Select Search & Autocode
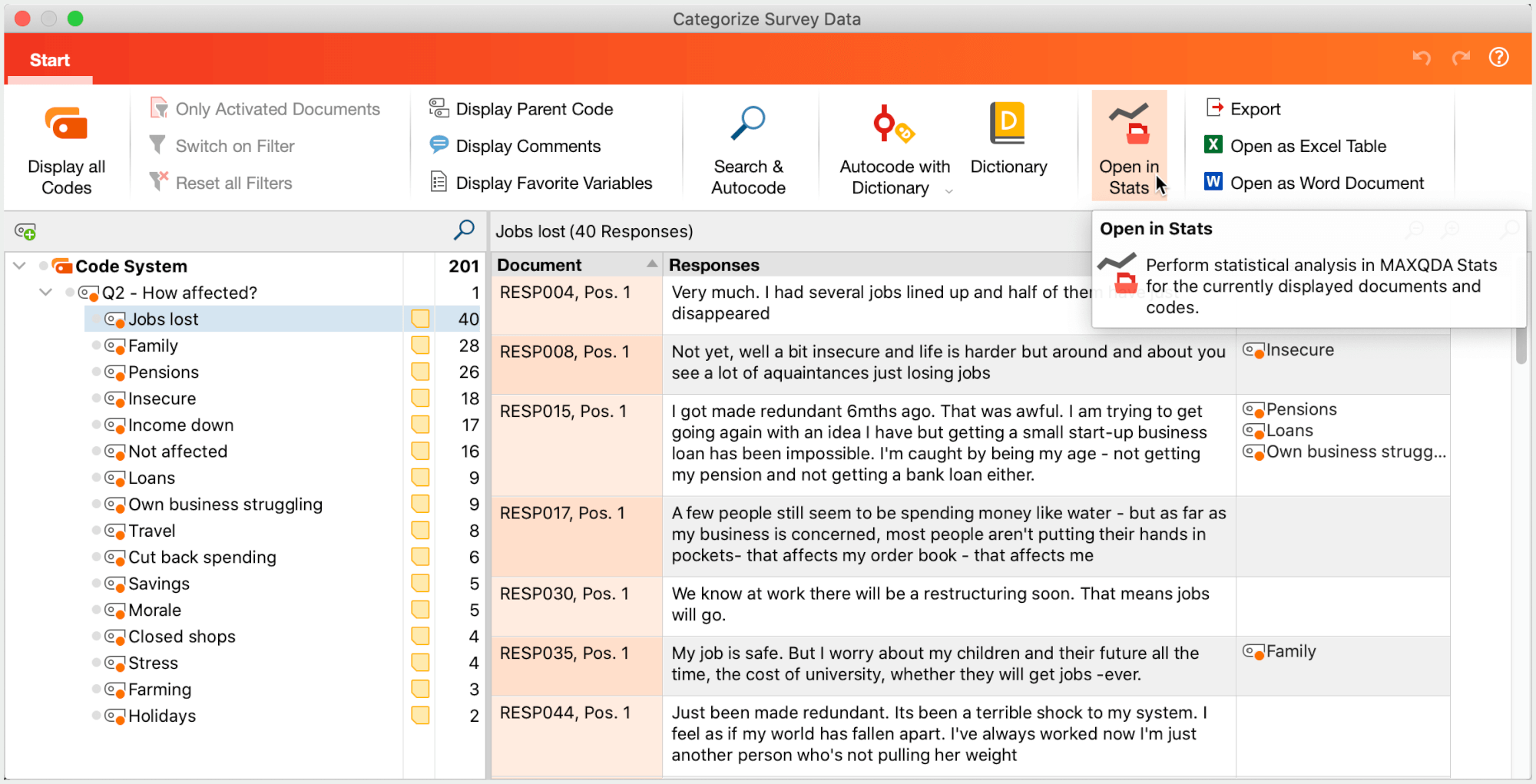Viewport: 1536px width, 784px height. [x=749, y=146]
